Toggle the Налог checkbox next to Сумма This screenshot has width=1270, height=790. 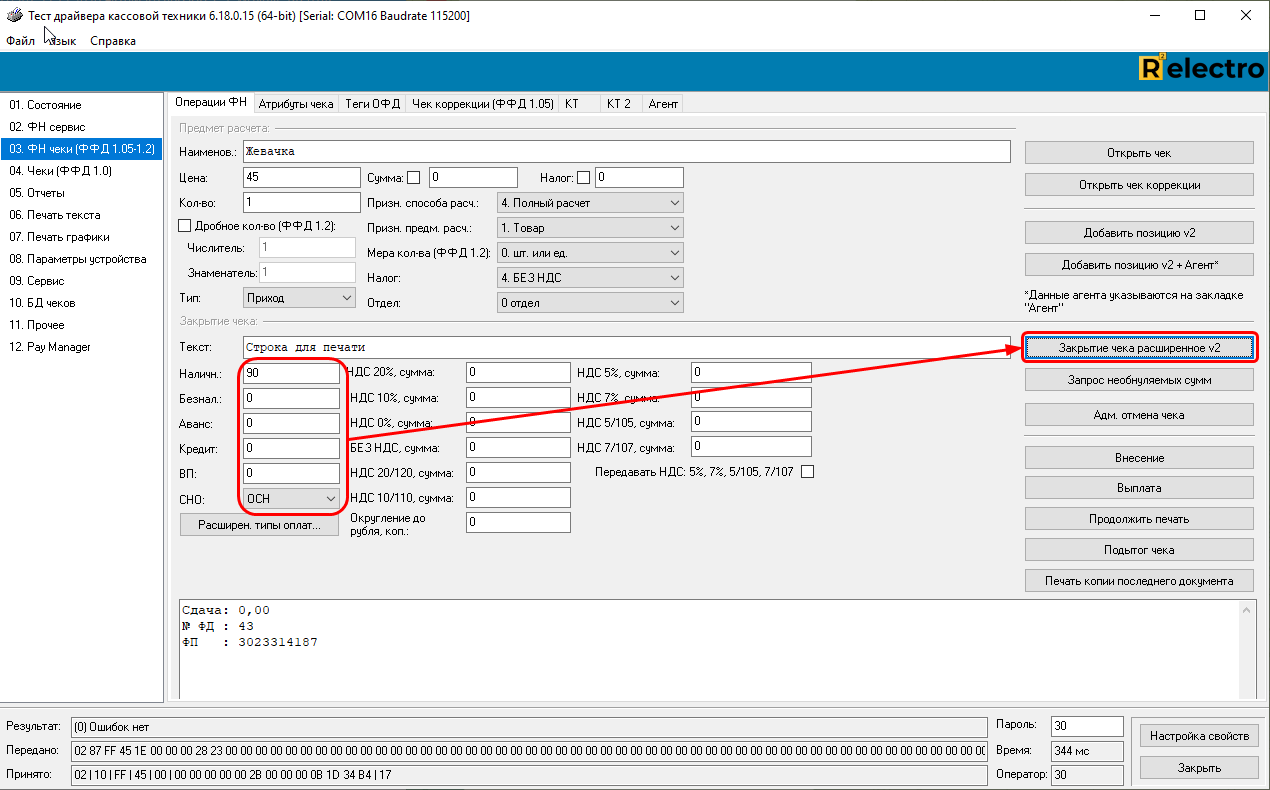584,178
